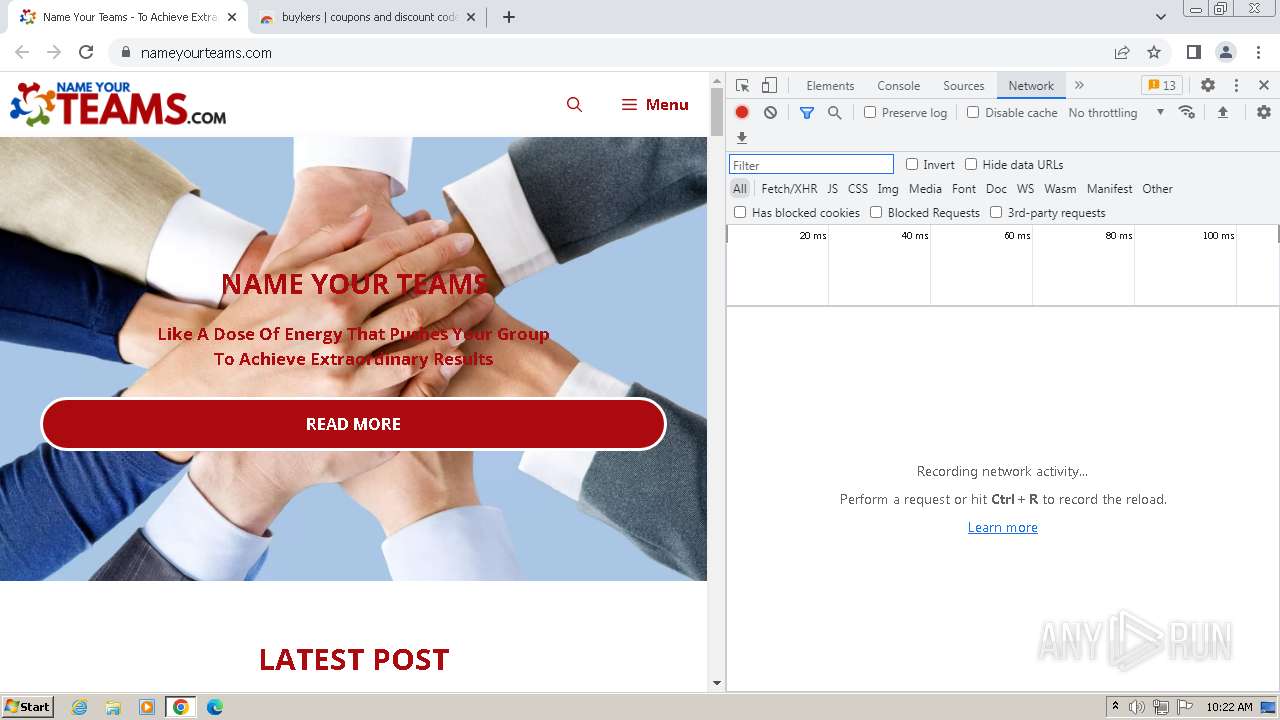Go forward with the browser forward arrow
The image size is (1280, 720).
pyautogui.click(x=54, y=52)
